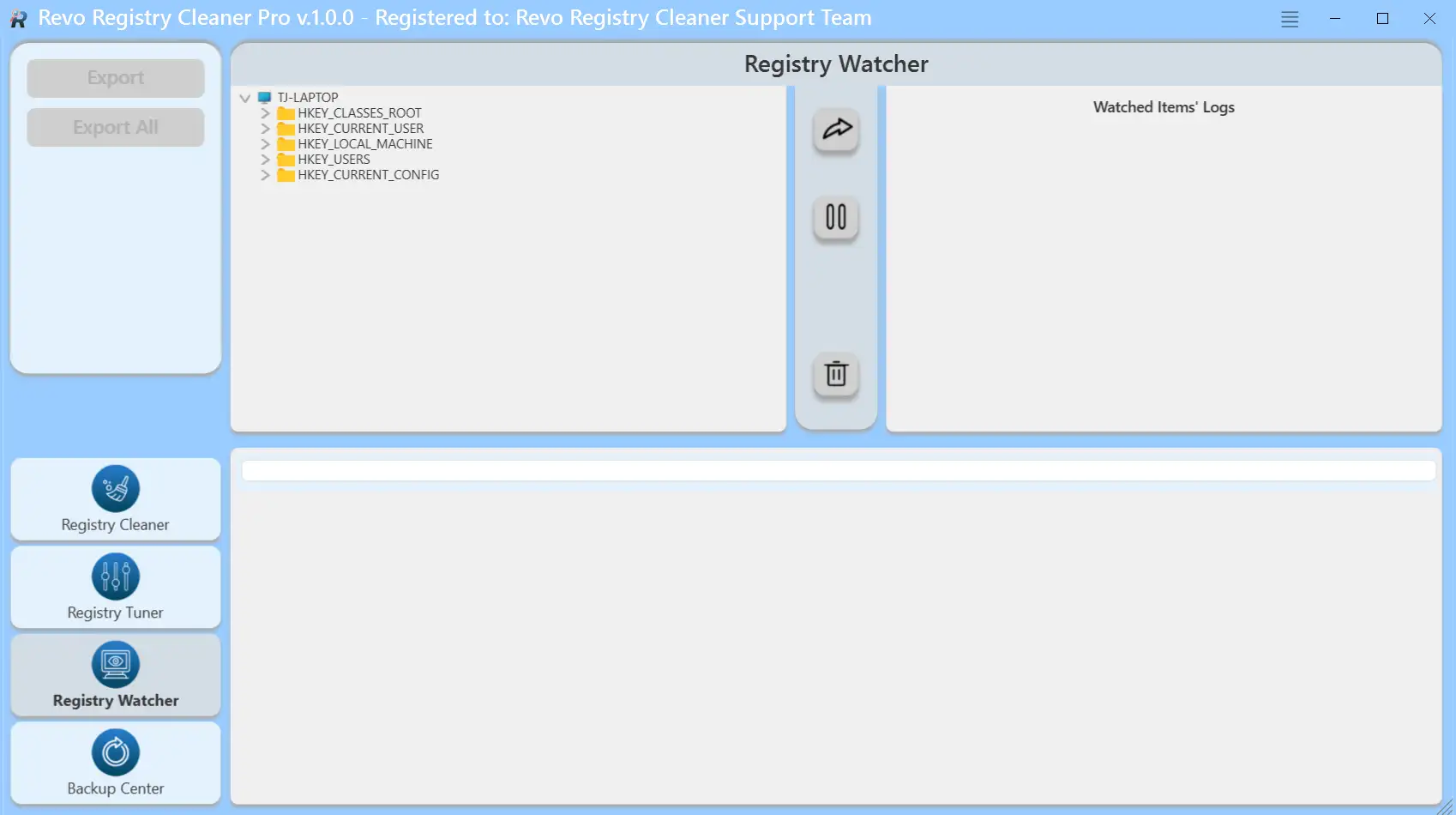Click the Export button
This screenshot has height=815, width=1456.
(x=116, y=78)
